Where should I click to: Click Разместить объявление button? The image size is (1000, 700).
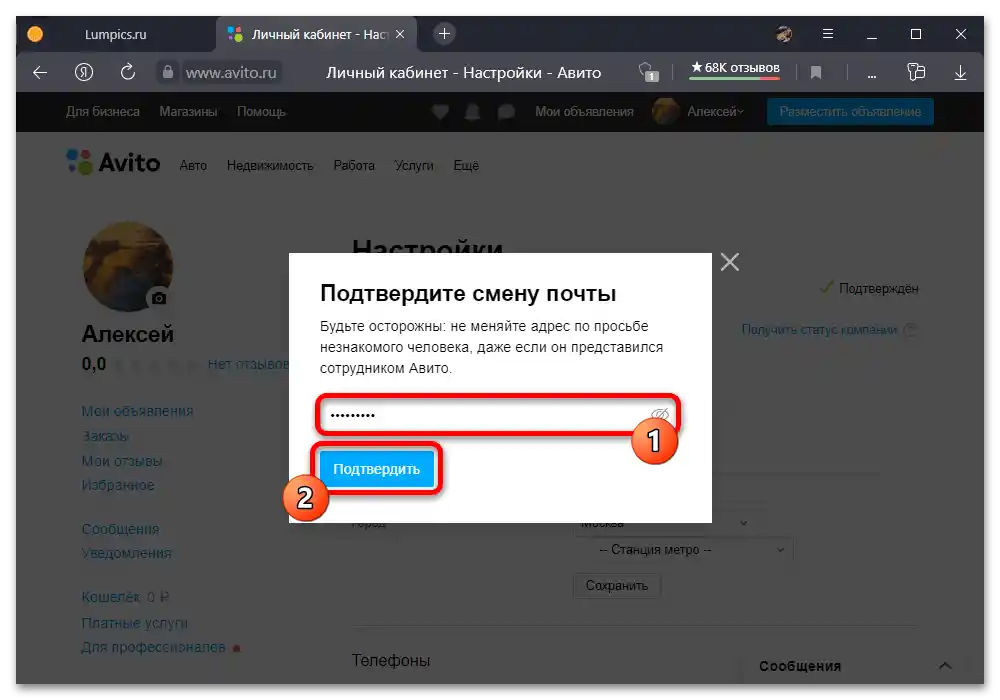coord(850,112)
